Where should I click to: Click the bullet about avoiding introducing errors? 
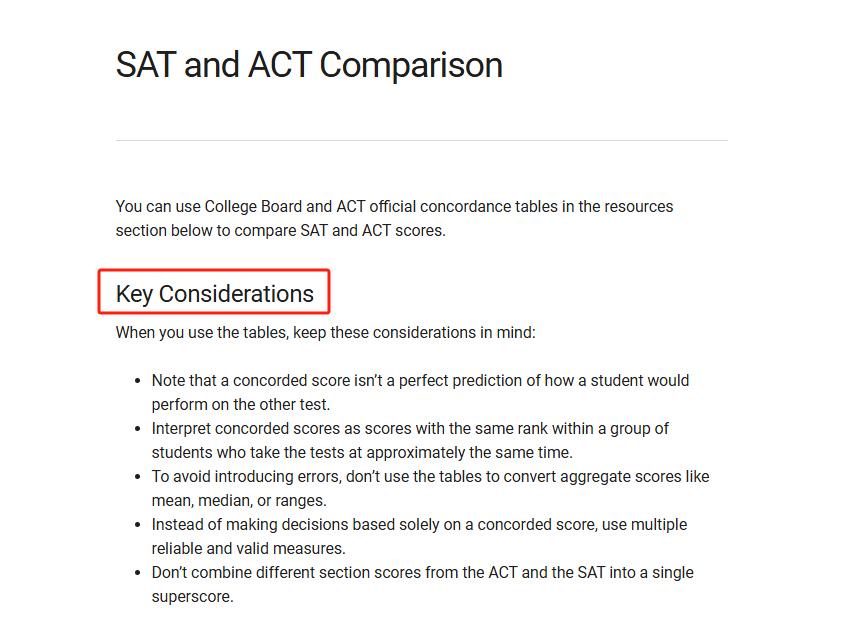(x=431, y=488)
